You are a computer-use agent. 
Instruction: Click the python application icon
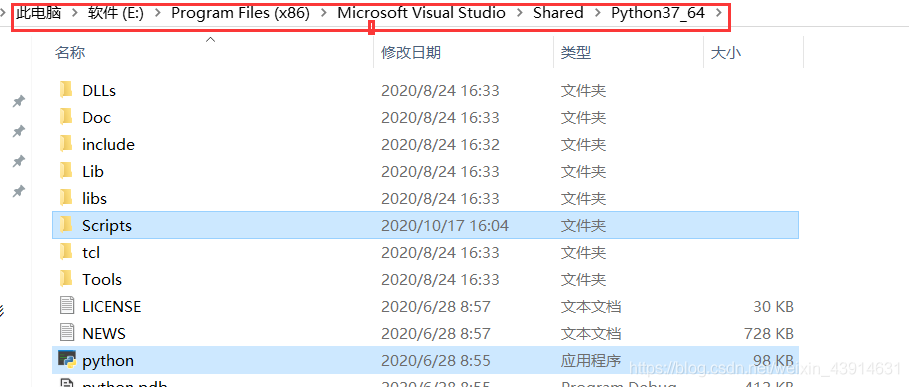pos(67,360)
